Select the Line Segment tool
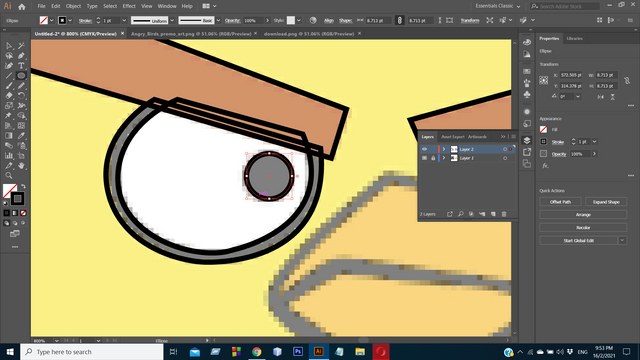 pos(9,76)
